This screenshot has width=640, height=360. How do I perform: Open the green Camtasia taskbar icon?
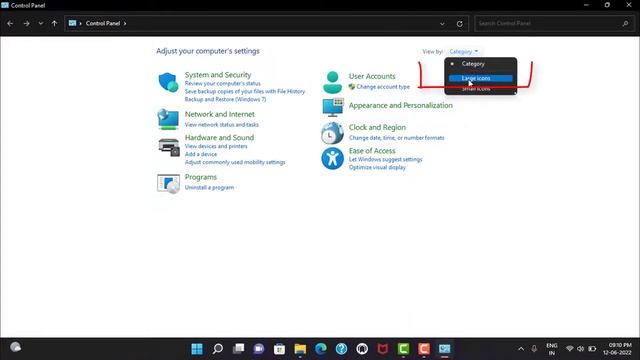tap(403, 349)
